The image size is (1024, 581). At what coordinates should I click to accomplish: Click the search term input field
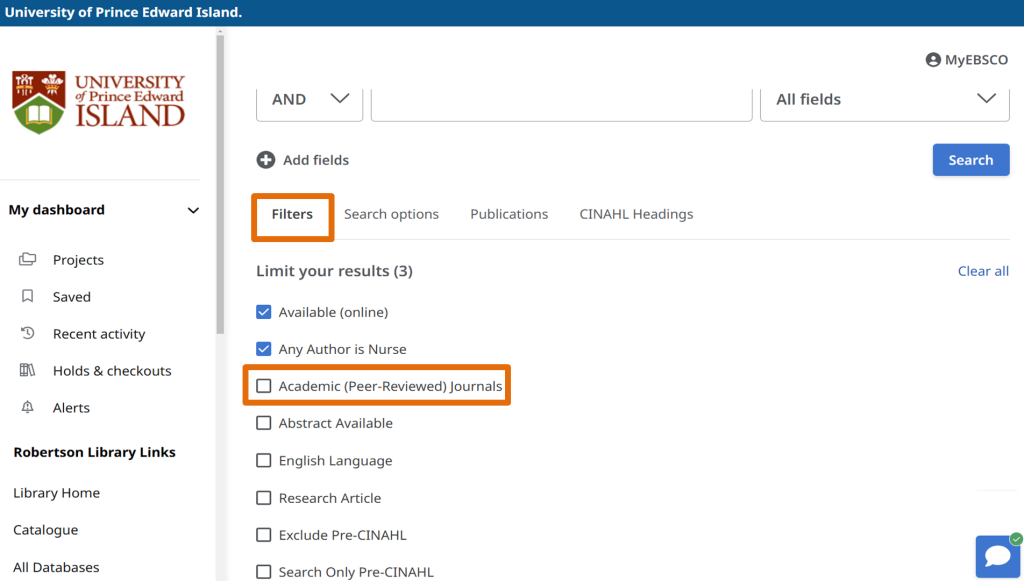point(561,100)
